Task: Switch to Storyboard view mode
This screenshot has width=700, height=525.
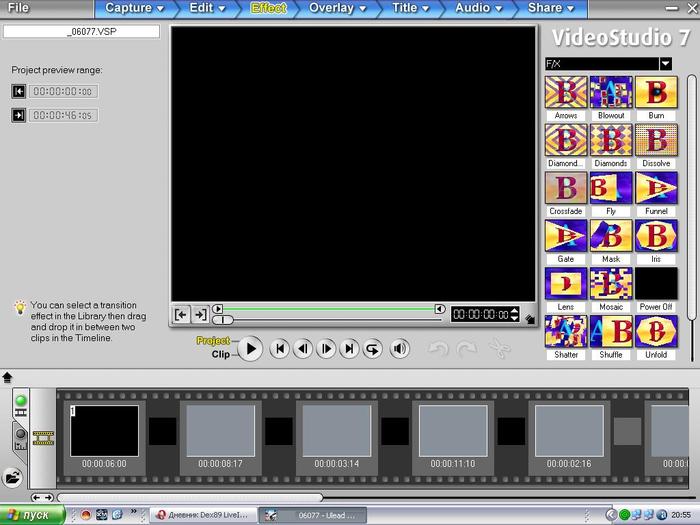Action: (x=21, y=404)
